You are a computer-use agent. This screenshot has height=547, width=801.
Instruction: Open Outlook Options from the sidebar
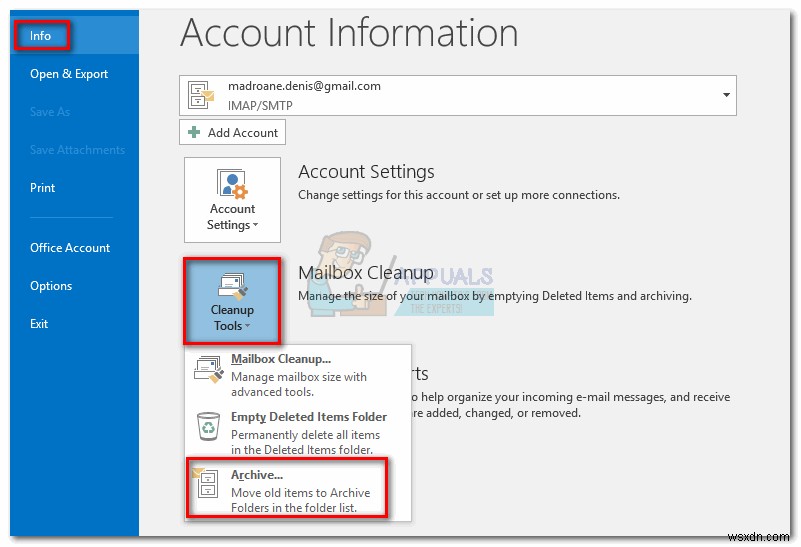click(51, 286)
